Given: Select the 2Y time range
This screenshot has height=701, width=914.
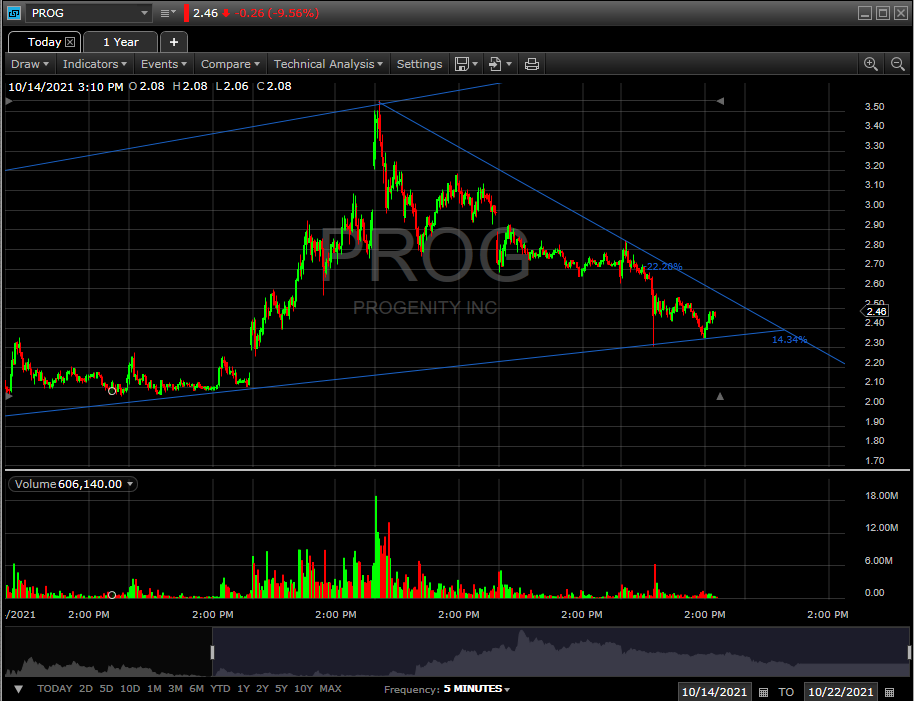Looking at the screenshot, I should coord(262,689).
